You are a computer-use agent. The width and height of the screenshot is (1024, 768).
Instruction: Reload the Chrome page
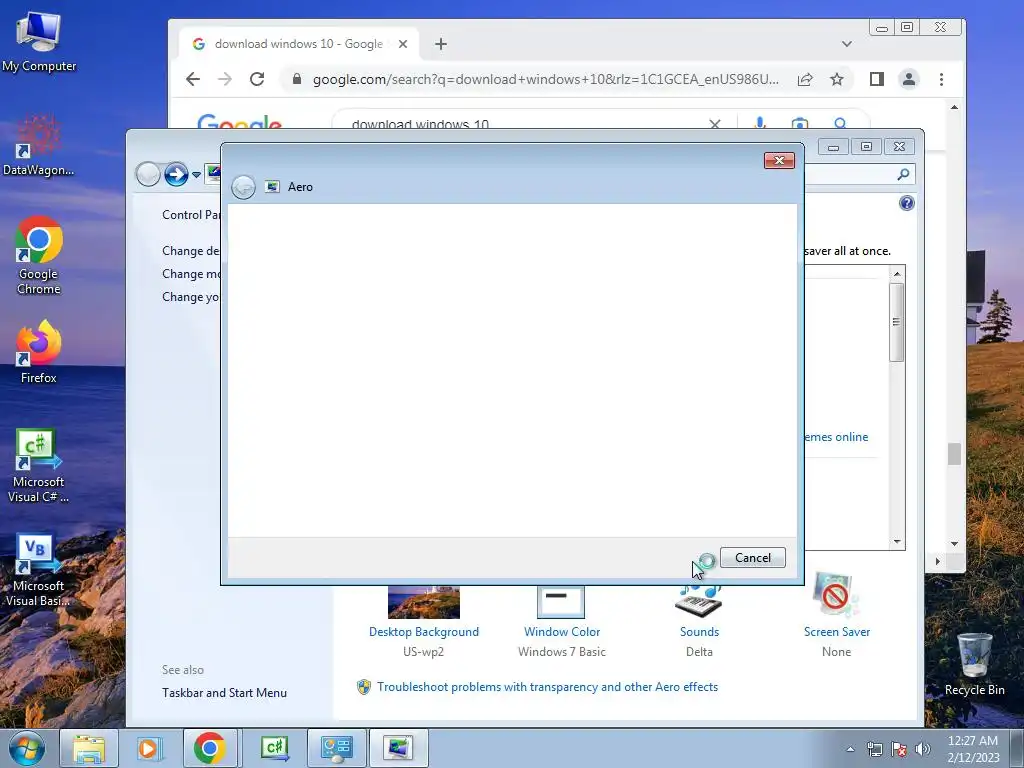tap(257, 79)
